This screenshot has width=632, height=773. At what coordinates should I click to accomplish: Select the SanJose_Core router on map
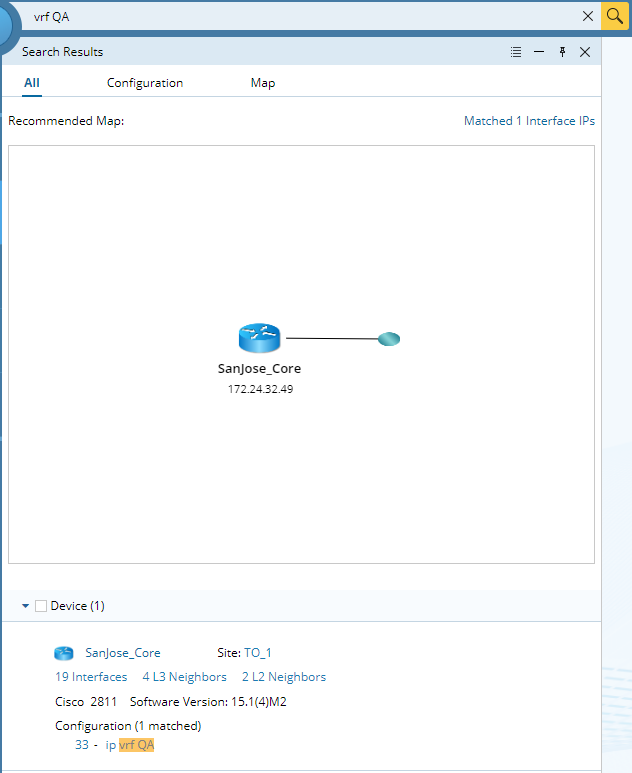pos(259,338)
